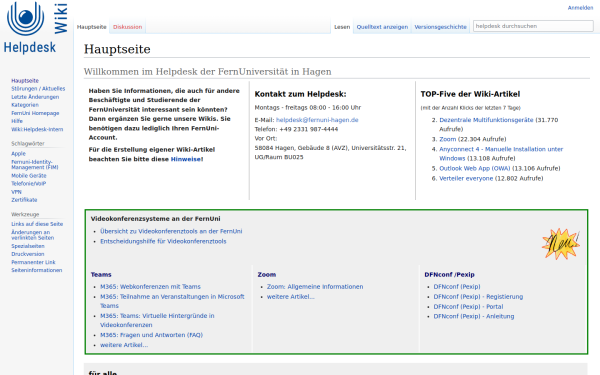Open the Hauptseite tab

tap(91, 27)
